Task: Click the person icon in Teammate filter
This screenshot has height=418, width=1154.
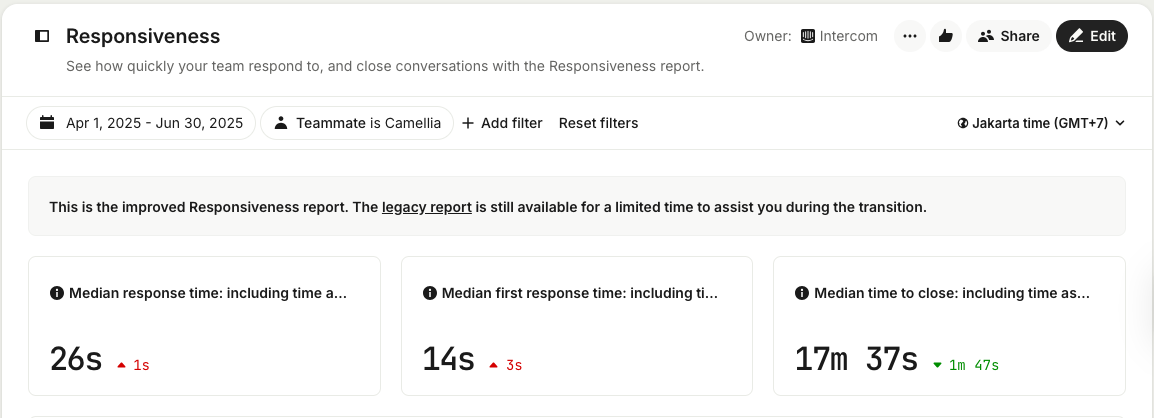Action: [281, 123]
